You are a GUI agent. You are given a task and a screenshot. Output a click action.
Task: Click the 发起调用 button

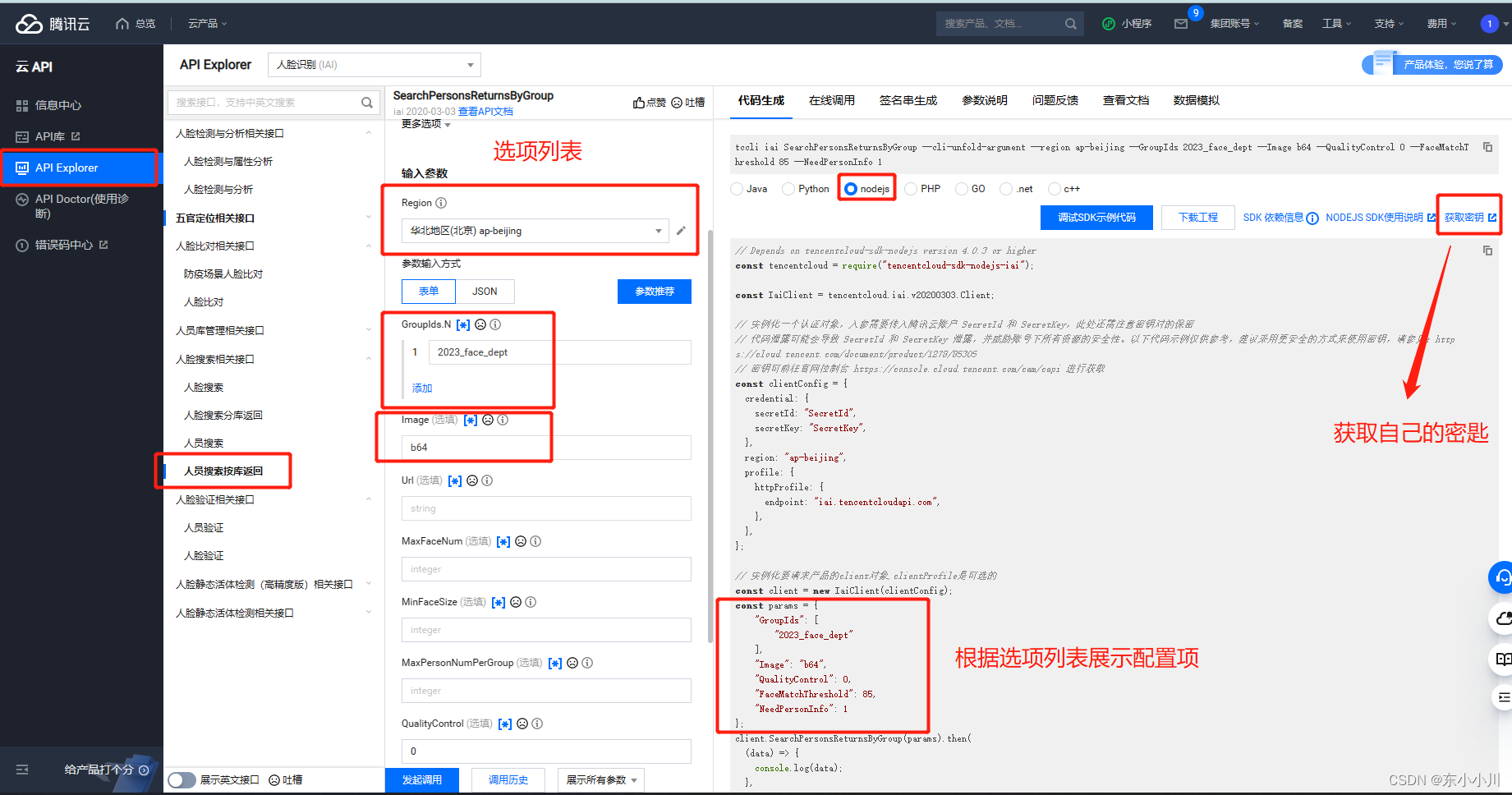(422, 780)
